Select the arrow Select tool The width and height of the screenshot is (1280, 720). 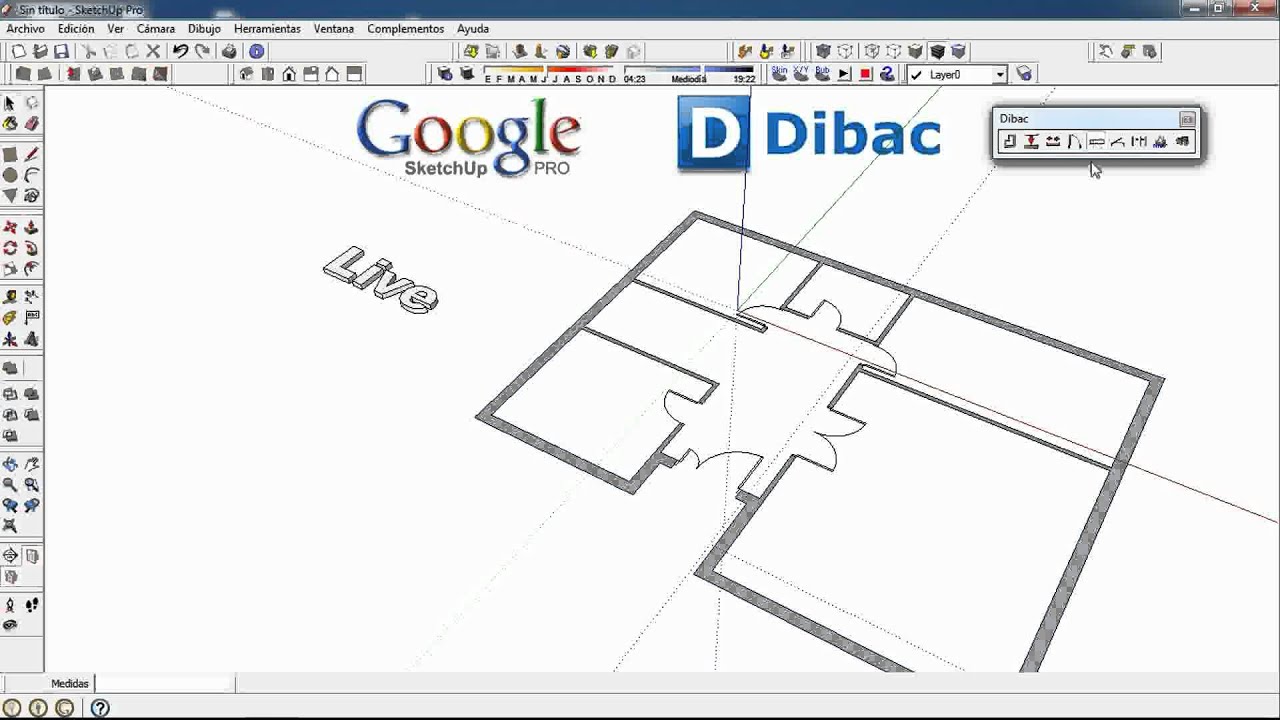(9, 103)
